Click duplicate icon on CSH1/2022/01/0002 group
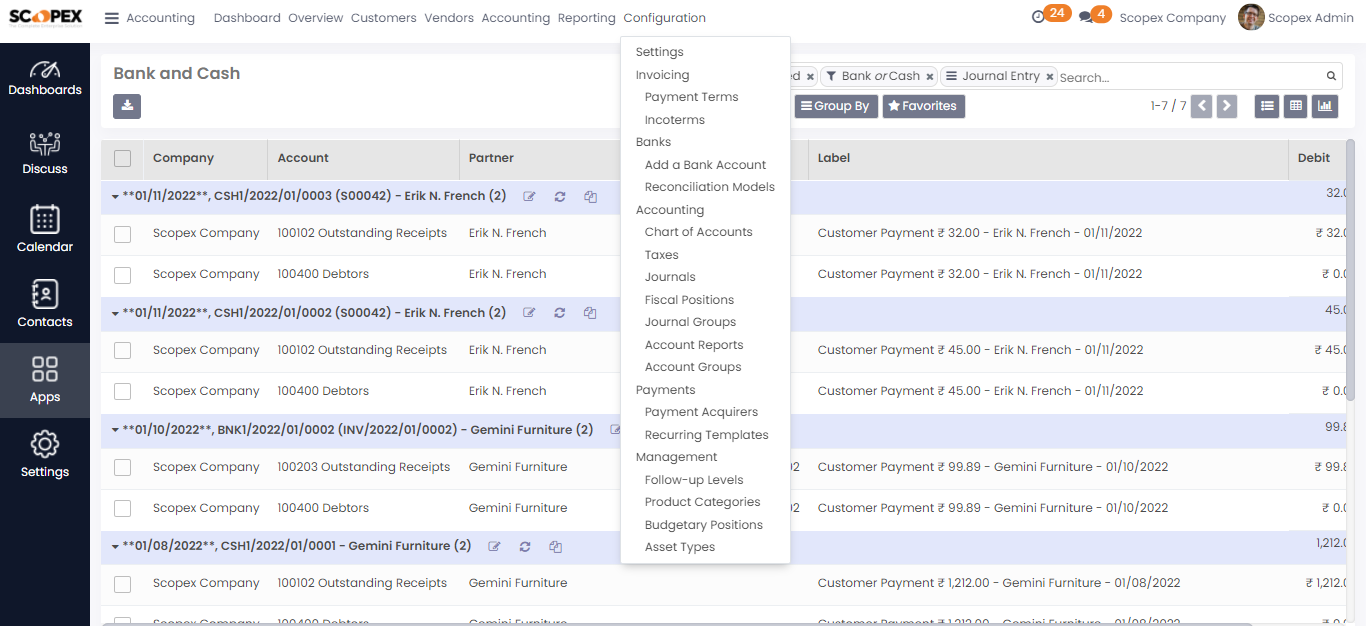The image size is (1366, 626). [x=590, y=313]
